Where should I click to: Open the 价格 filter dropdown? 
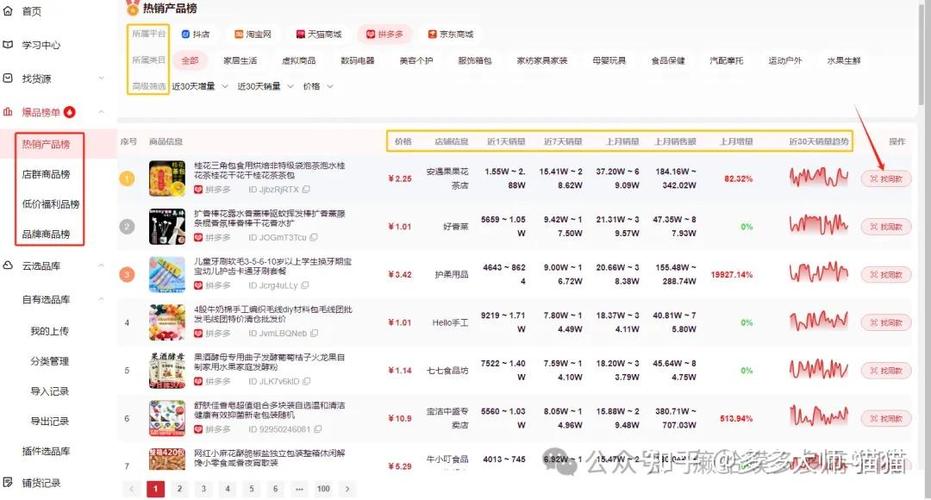(318, 86)
